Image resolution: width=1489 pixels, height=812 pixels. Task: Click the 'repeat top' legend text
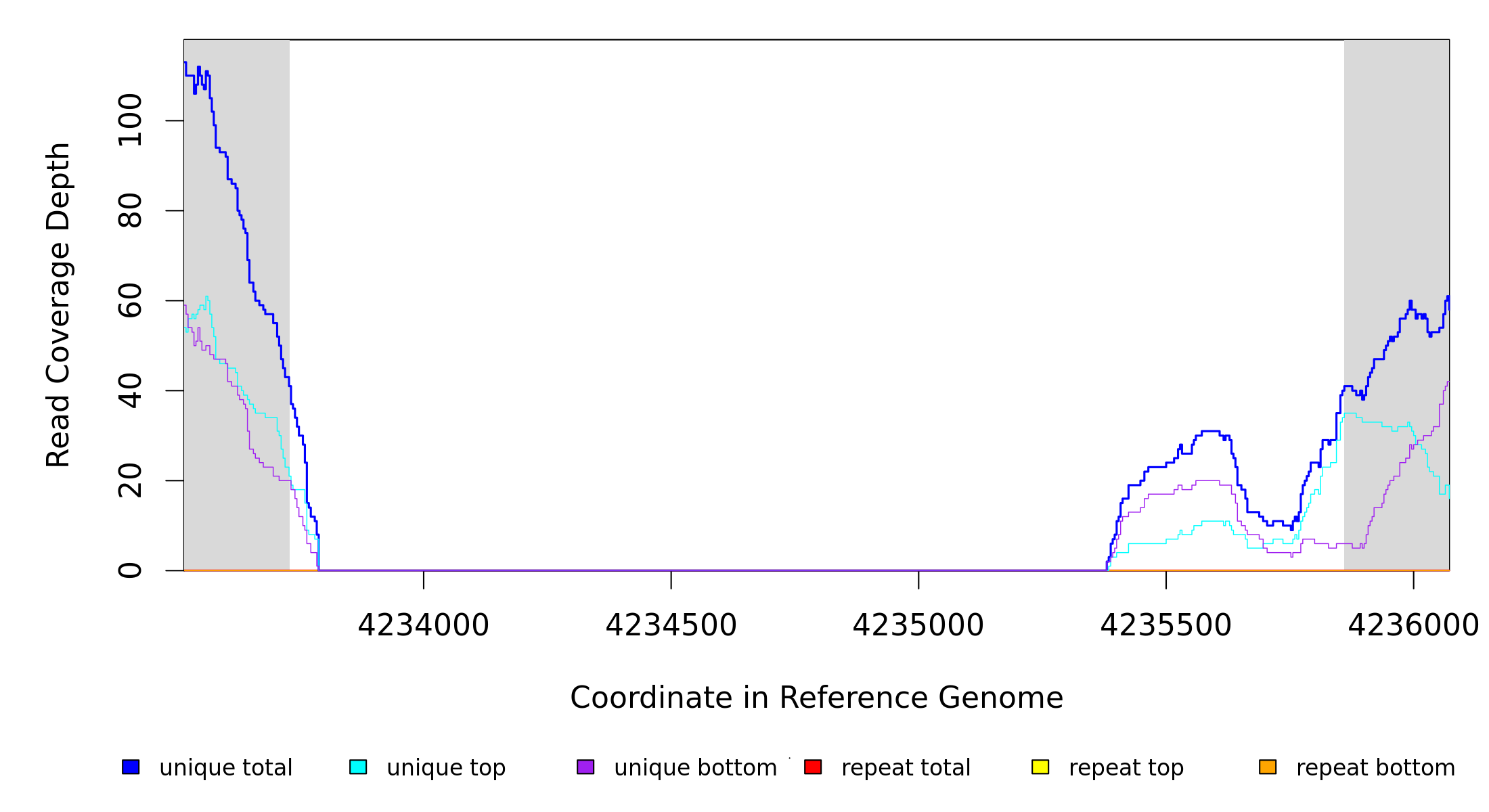1126,768
